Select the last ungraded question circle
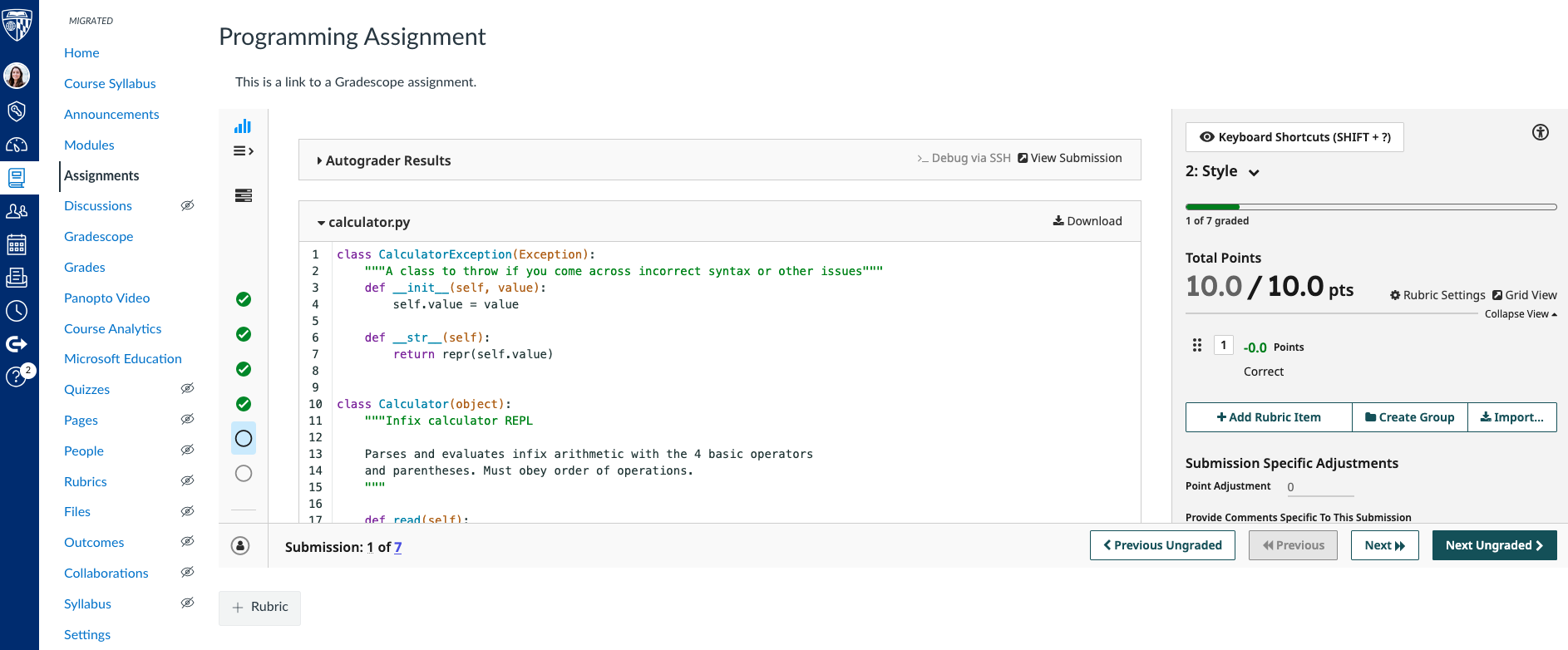 (x=244, y=473)
